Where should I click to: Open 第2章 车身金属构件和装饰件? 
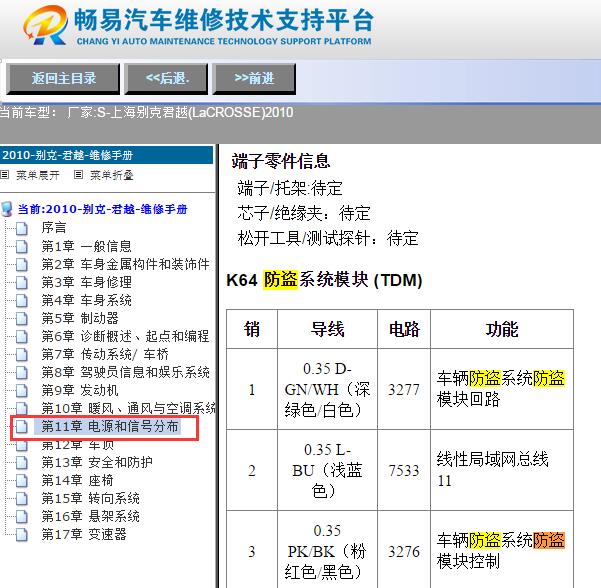click(x=125, y=264)
